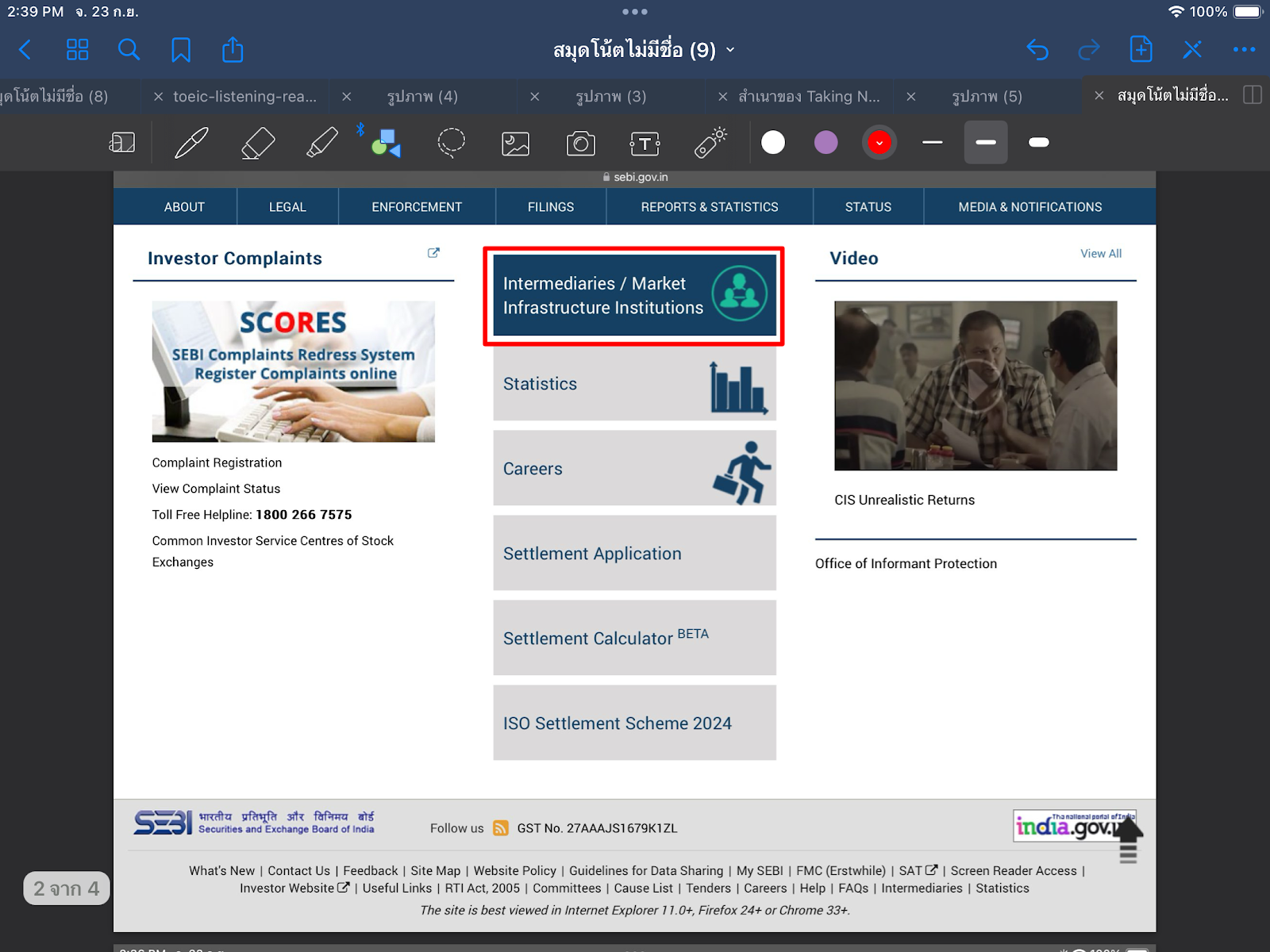Switch to toeic-listening-rea... tab
The width and height of the screenshot is (1270, 952).
(x=244, y=96)
